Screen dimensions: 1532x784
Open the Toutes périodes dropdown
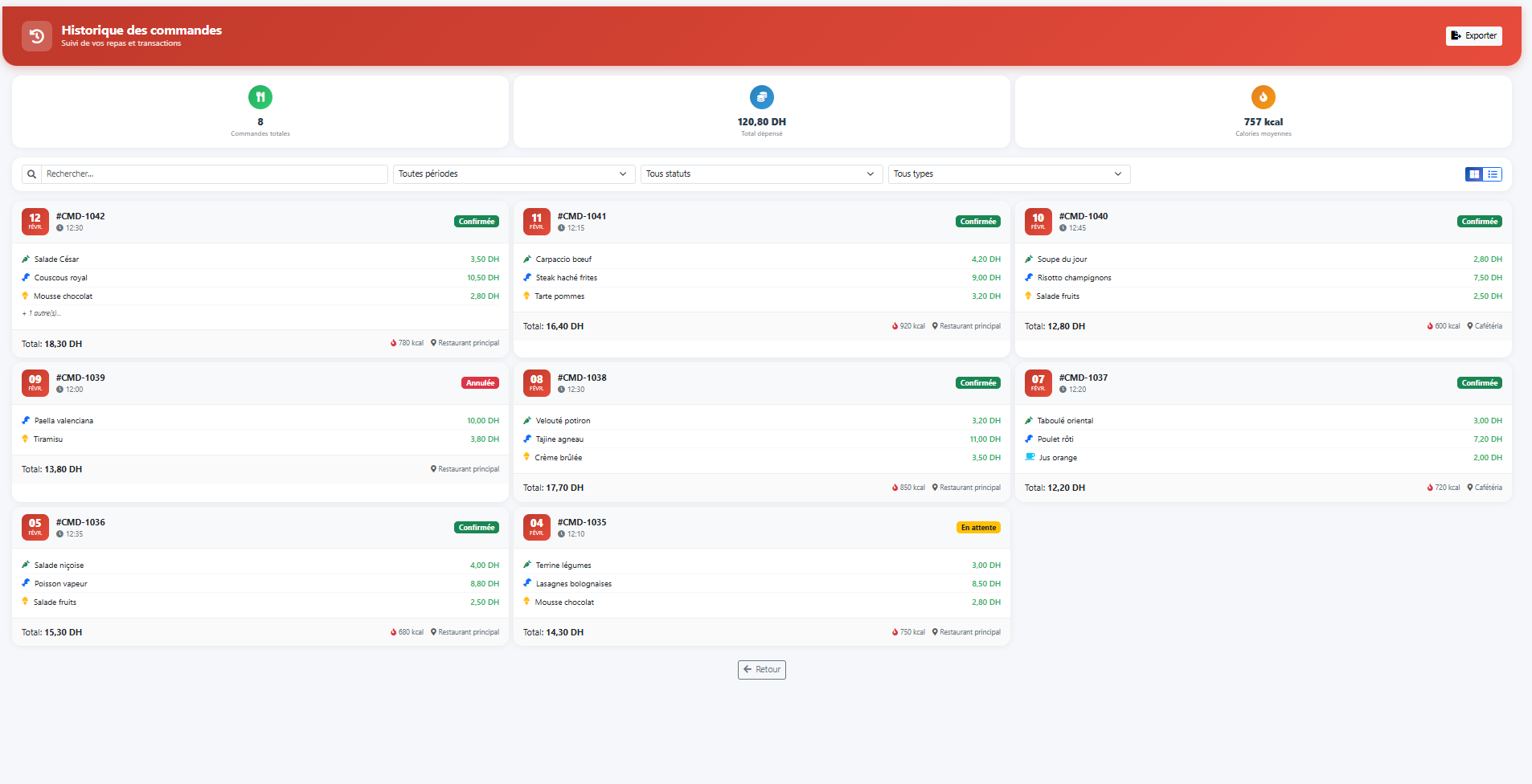pos(512,174)
